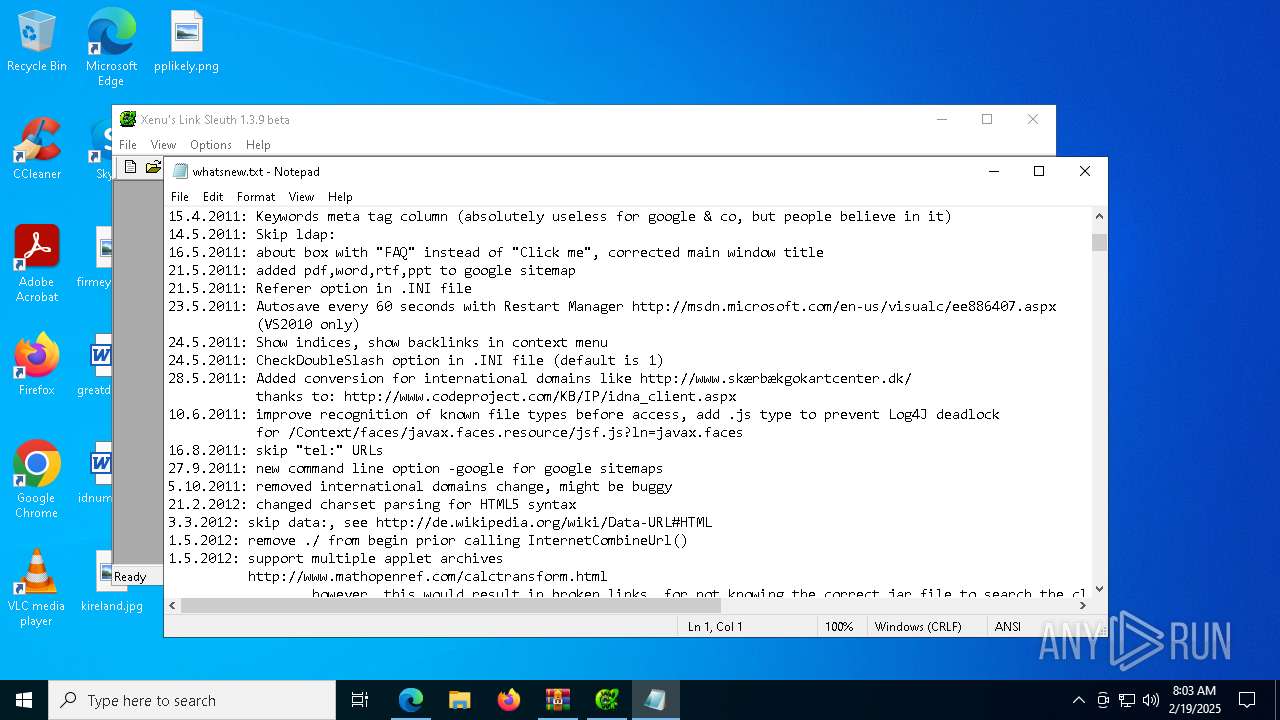The image size is (1280, 720).
Task: Click the Notepad taskbar button
Action: (x=656, y=700)
